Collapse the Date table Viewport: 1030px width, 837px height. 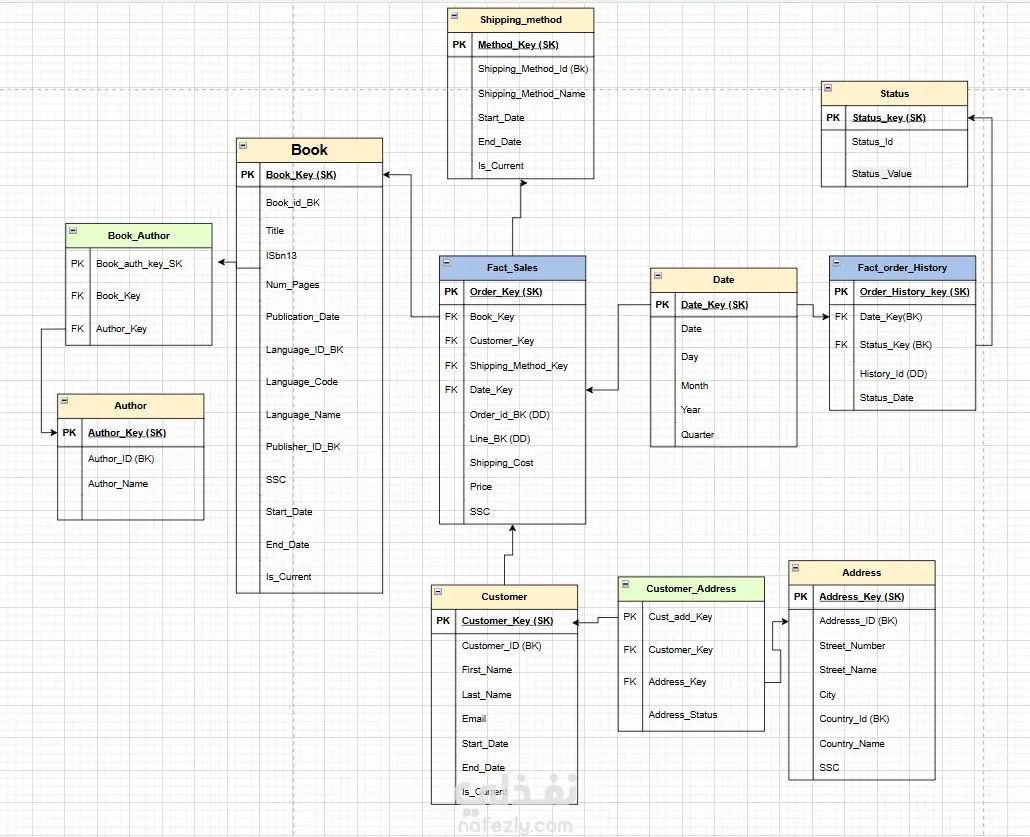(x=658, y=275)
